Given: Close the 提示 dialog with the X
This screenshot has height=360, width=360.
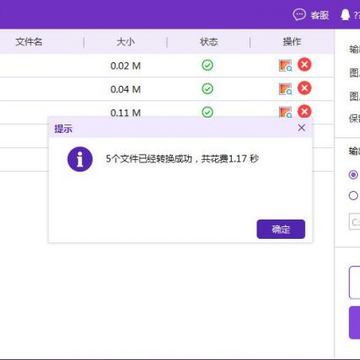Looking at the screenshot, I should coord(301,128).
